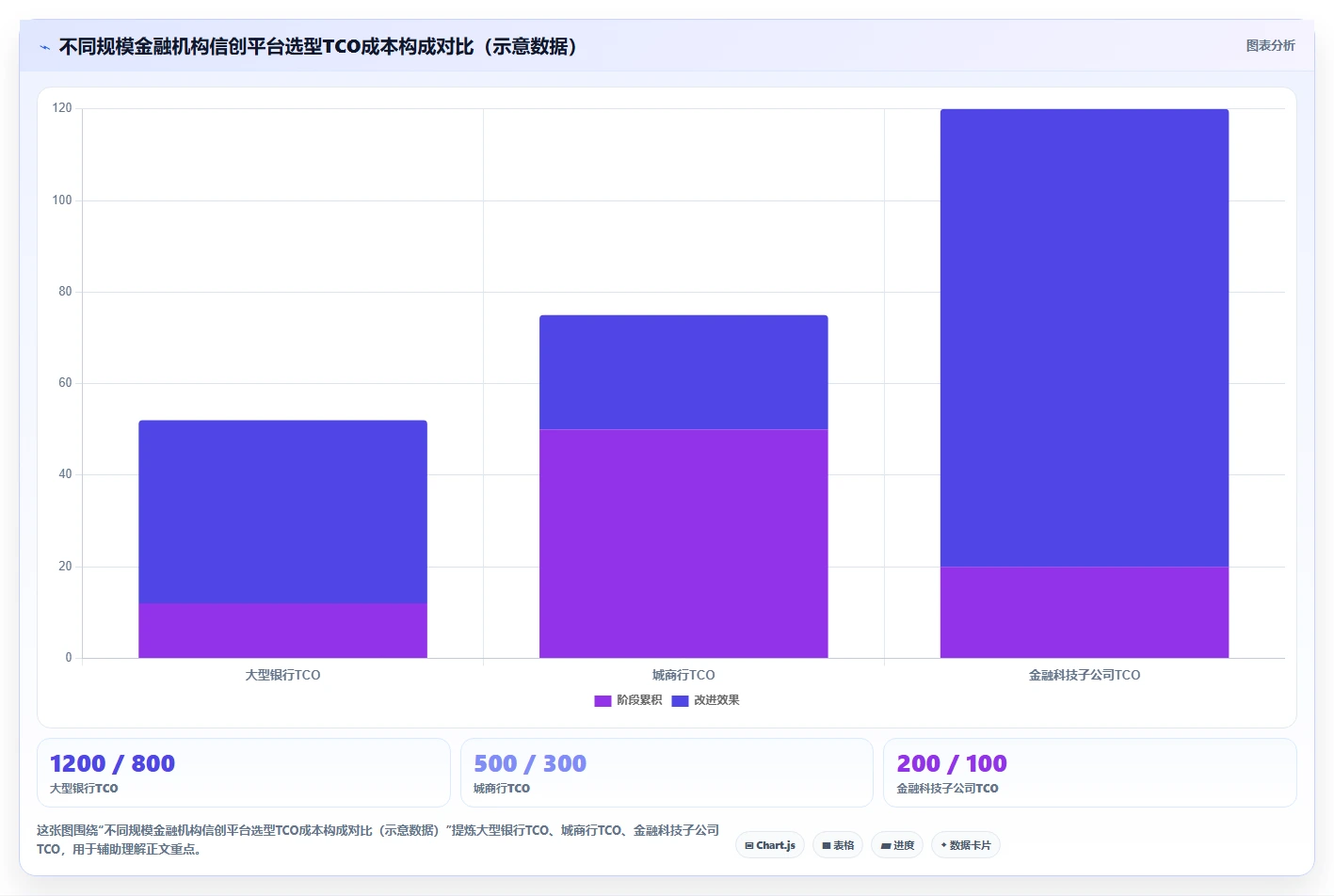Click the y-axis value 20
Image resolution: width=1334 pixels, height=896 pixels.
point(65,567)
